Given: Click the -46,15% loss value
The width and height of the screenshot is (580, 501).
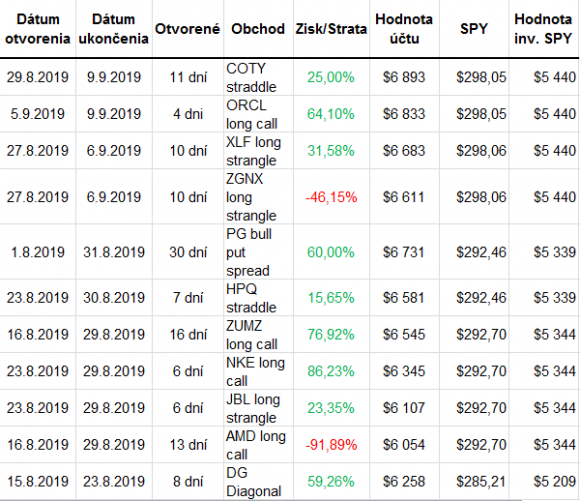Looking at the screenshot, I should click(331, 197).
